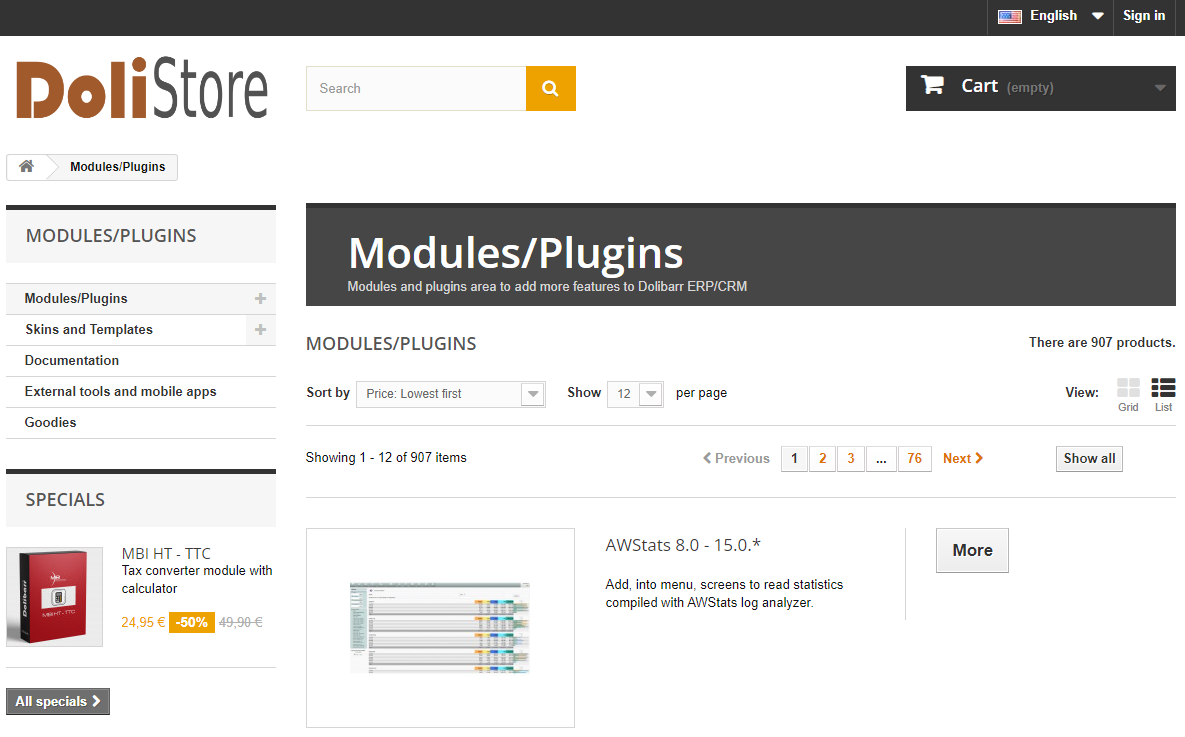Click current page number 1
The height and width of the screenshot is (737, 1185).
[794, 458]
